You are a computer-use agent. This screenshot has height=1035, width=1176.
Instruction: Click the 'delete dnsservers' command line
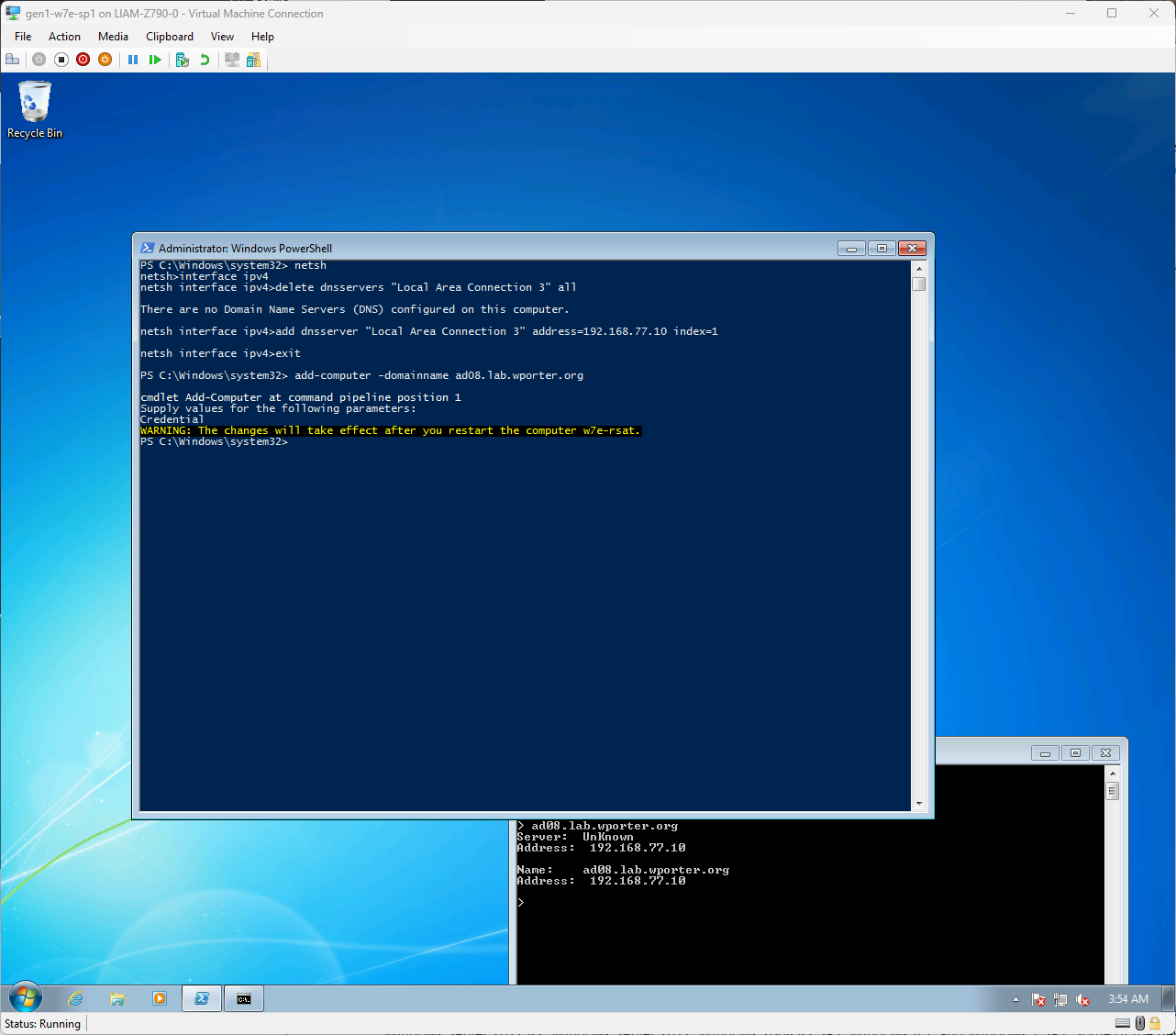(x=359, y=287)
